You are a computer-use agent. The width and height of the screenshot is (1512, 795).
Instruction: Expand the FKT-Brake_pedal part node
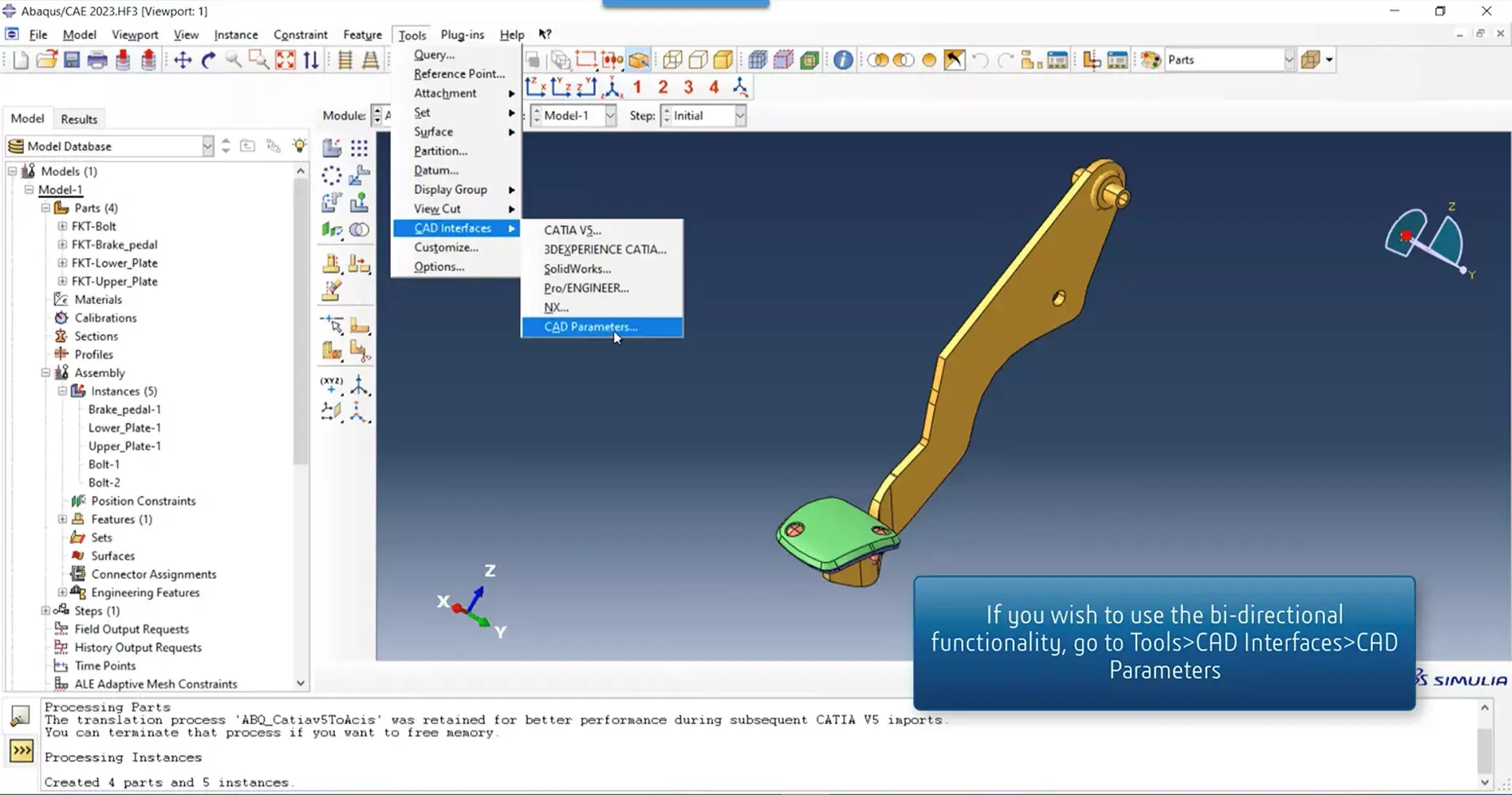[63, 244]
